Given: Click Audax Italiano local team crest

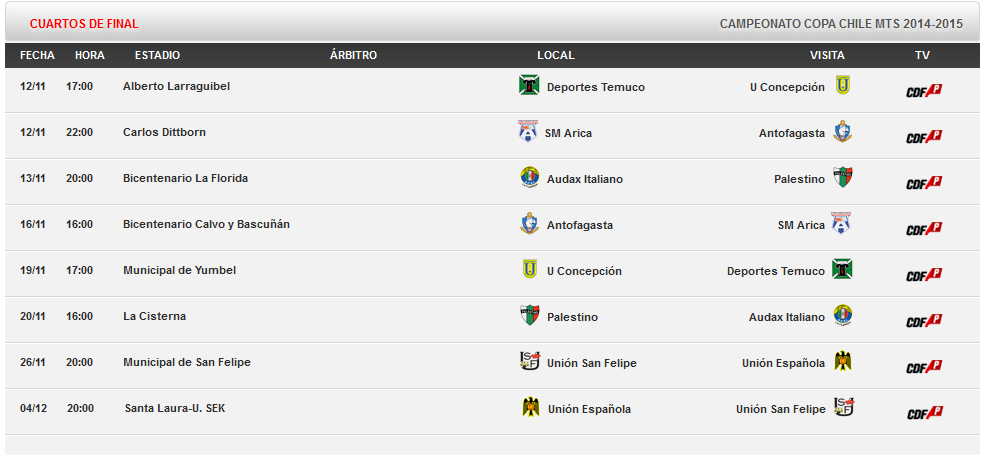Looking at the screenshot, I should (530, 177).
